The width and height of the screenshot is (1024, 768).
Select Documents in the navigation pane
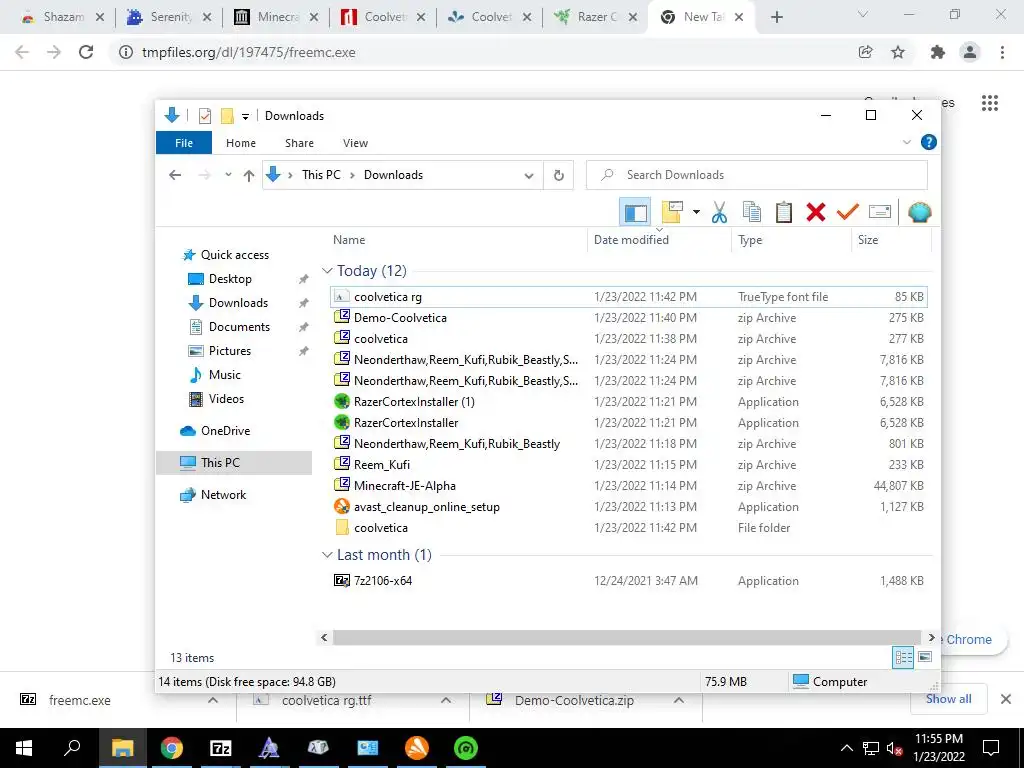coord(229,327)
